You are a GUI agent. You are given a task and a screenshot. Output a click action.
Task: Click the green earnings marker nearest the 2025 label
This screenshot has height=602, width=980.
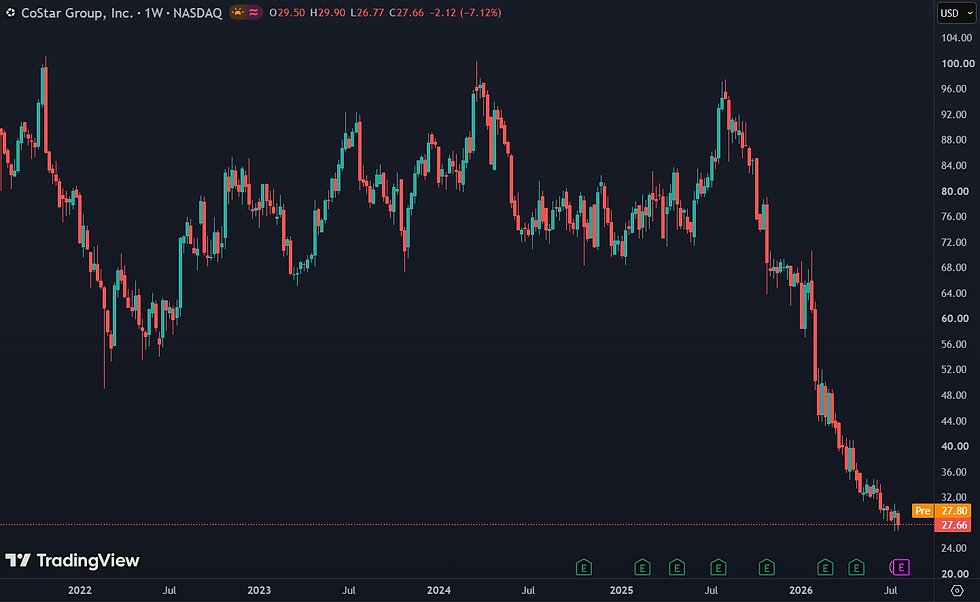pos(642,567)
